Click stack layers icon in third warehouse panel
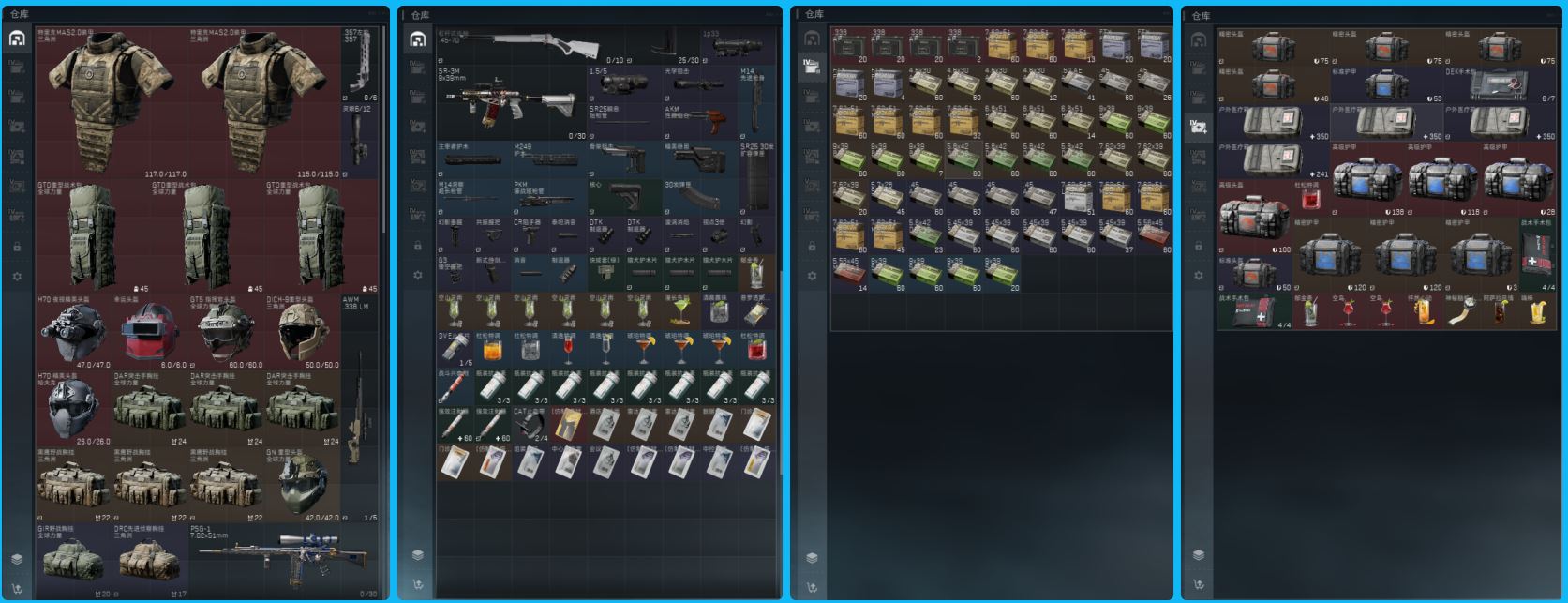The width and height of the screenshot is (1568, 603). click(x=812, y=557)
